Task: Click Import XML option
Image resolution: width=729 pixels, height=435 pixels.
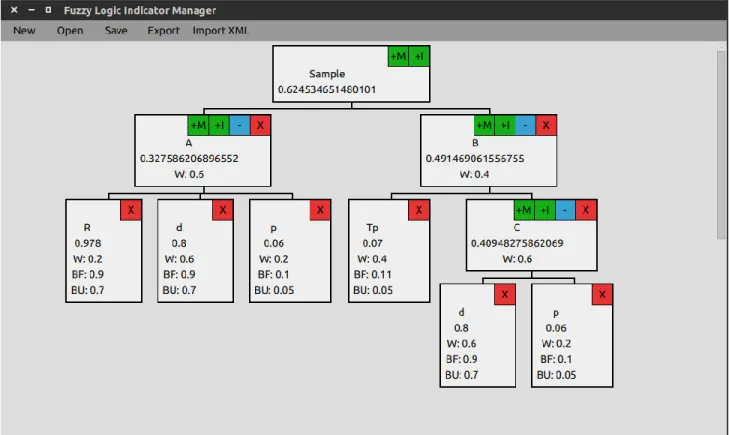Action: [x=221, y=31]
